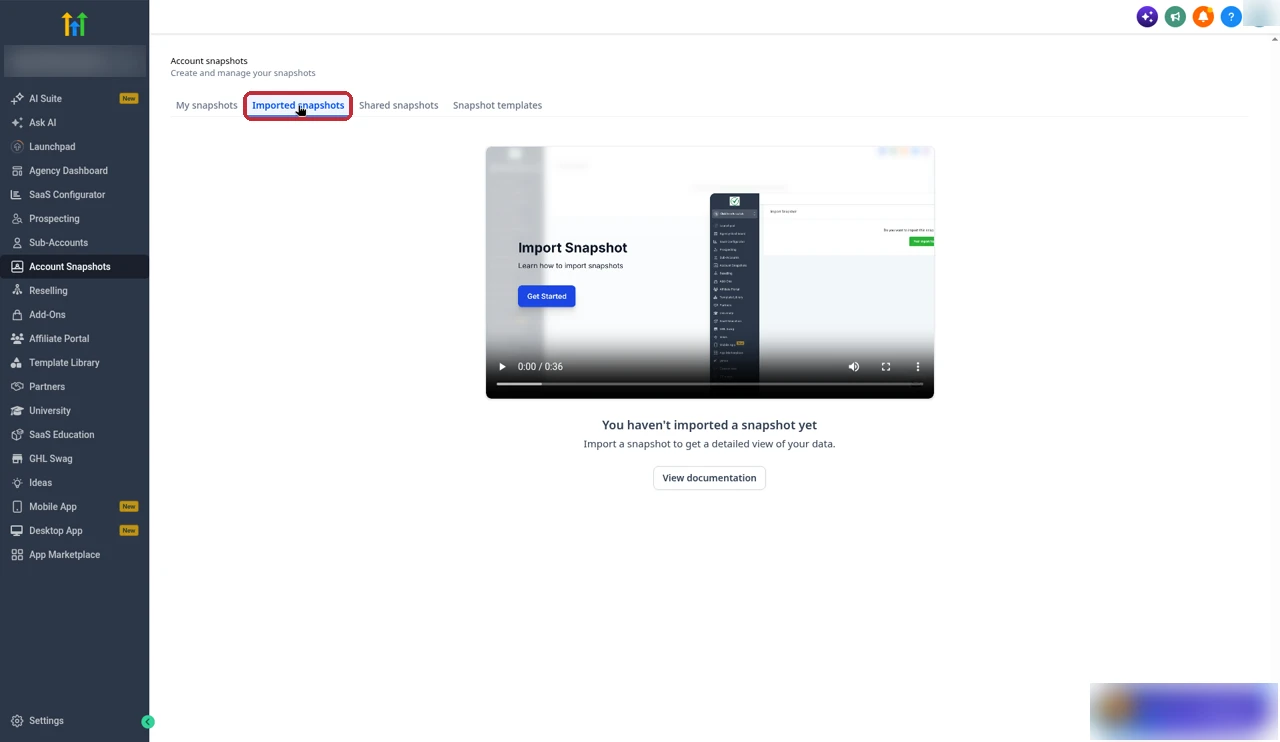The image size is (1280, 742).
Task: Go to University in the sidebar
Action: [x=74, y=411]
